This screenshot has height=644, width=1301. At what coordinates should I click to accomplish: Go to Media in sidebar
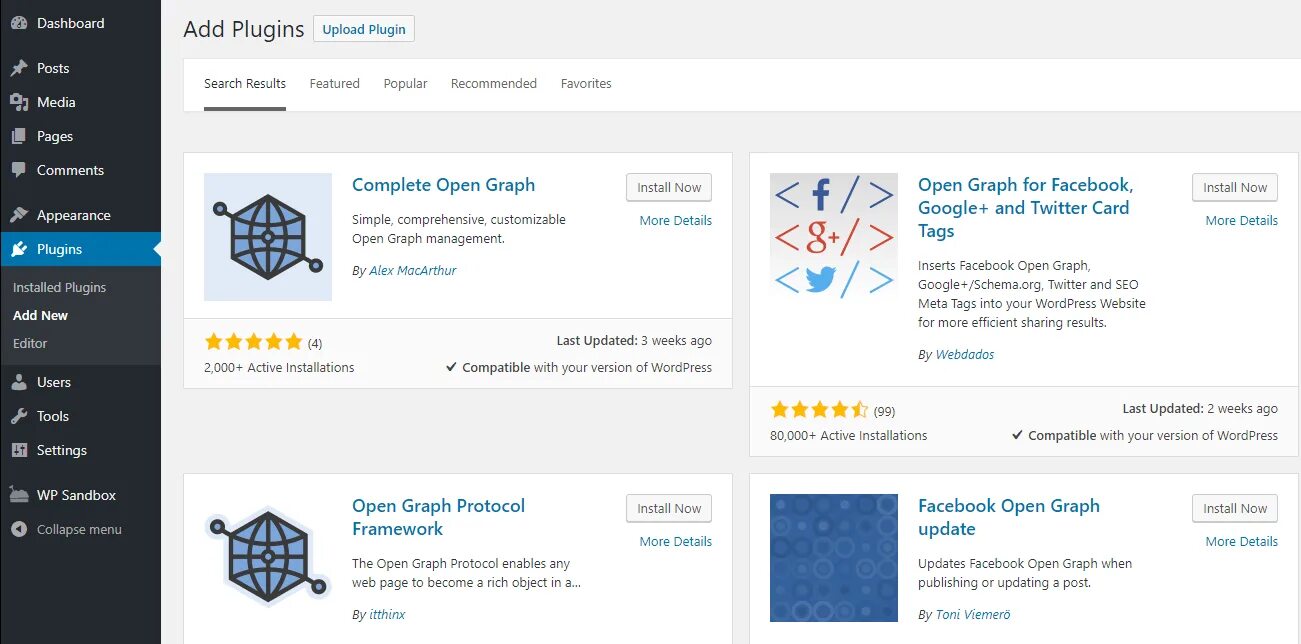(56, 102)
